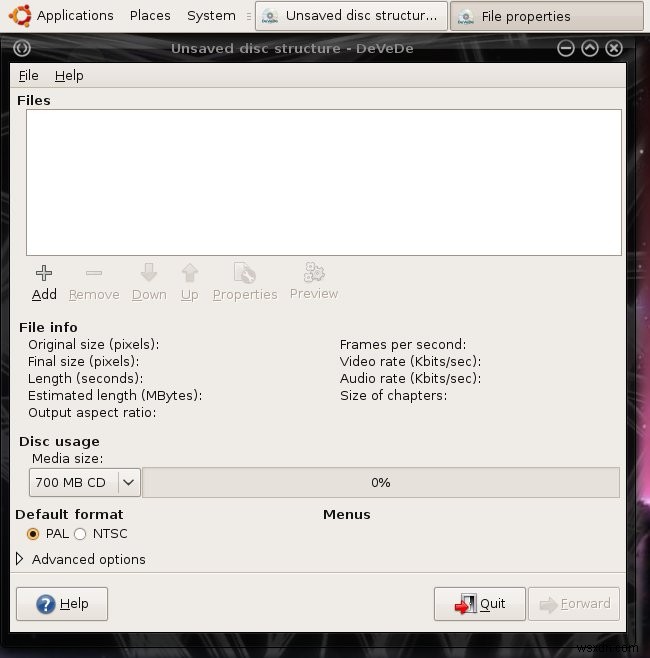Expand Advanced options
This screenshot has height=658, width=650.
tap(19, 559)
